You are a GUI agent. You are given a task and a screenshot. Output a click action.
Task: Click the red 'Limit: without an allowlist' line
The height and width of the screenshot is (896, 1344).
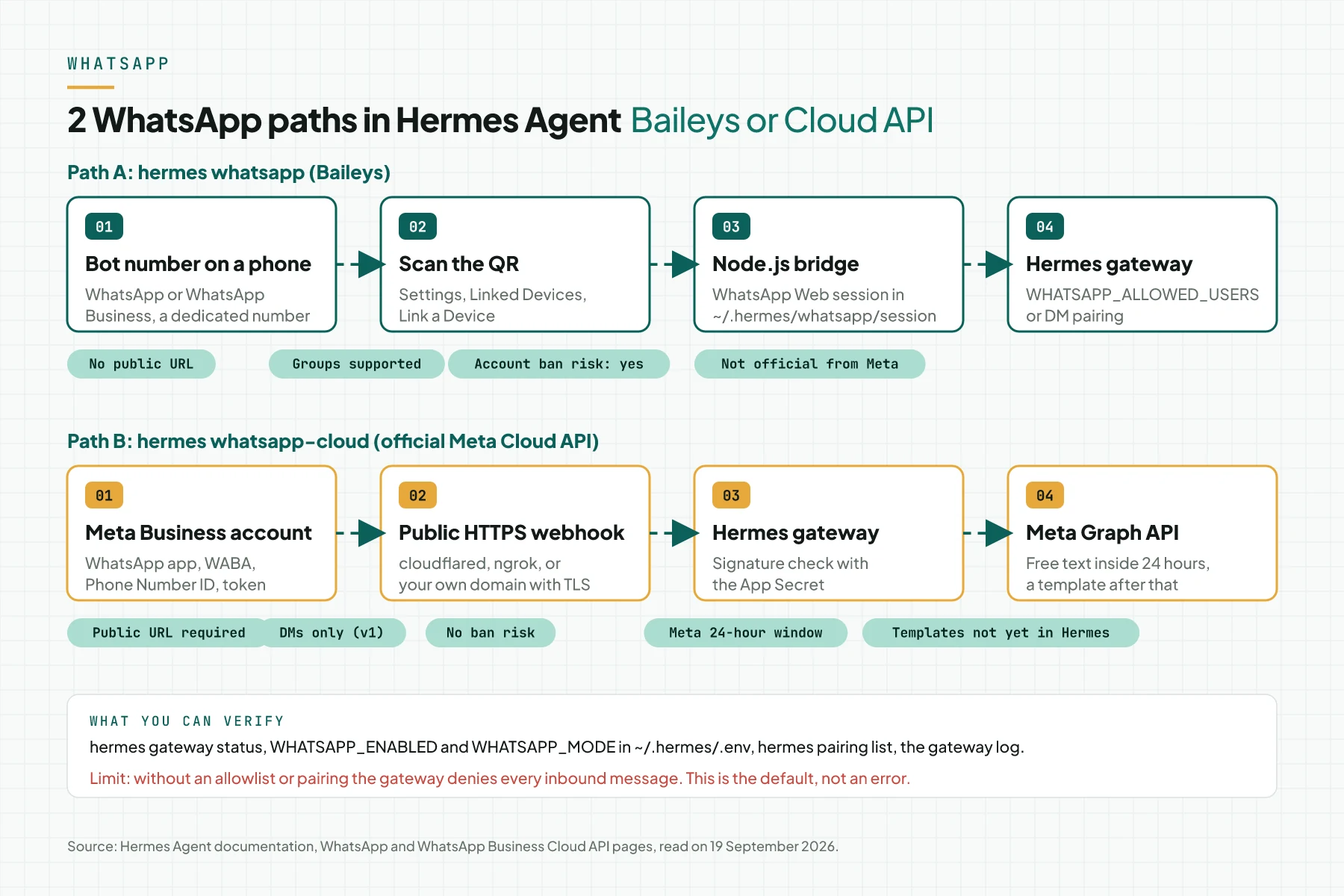500,779
